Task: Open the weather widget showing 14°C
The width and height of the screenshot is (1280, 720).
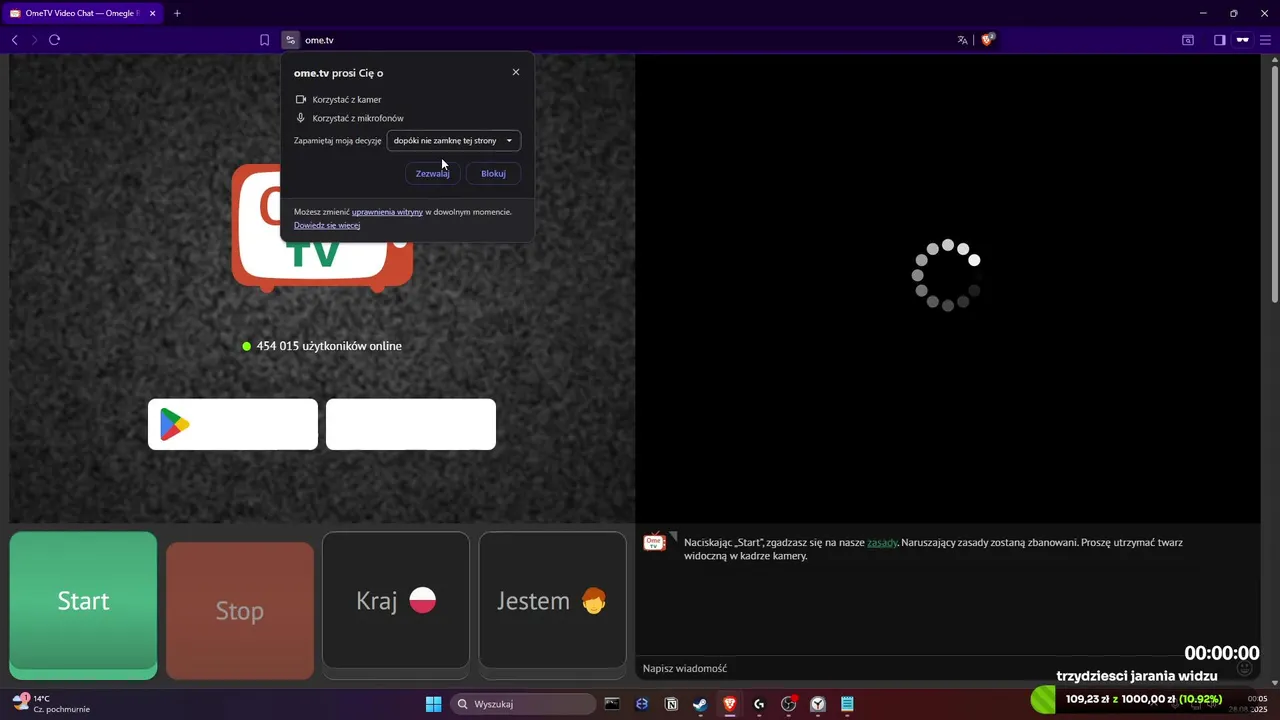Action: tap(52, 704)
